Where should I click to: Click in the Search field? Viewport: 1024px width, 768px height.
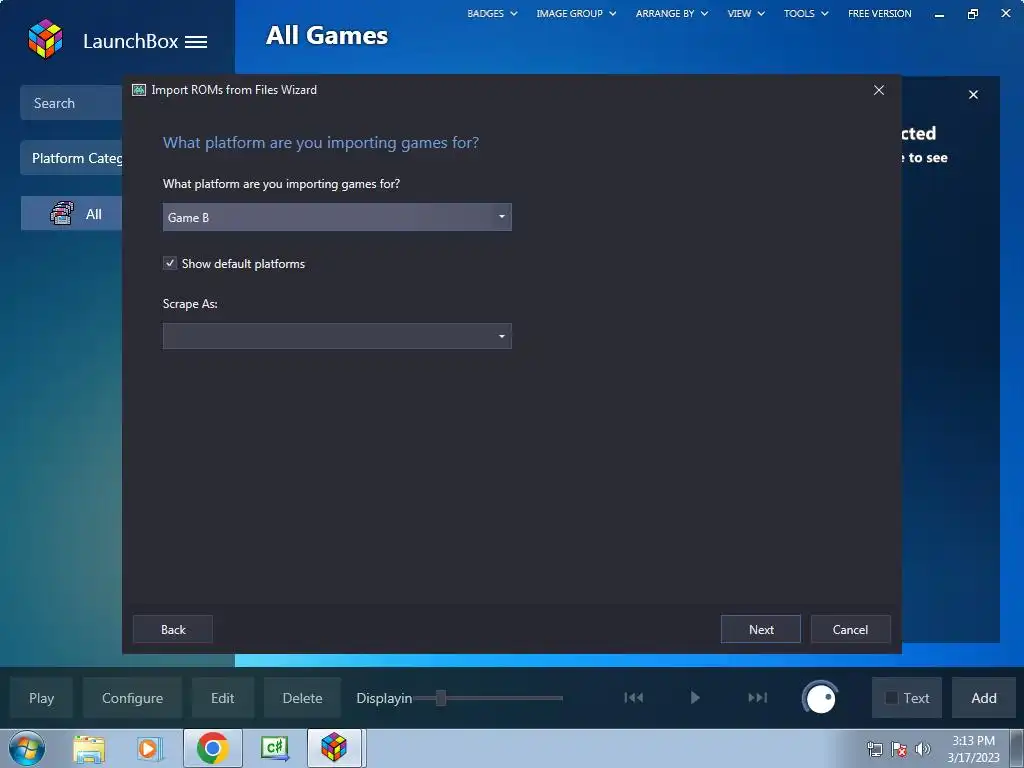click(71, 103)
